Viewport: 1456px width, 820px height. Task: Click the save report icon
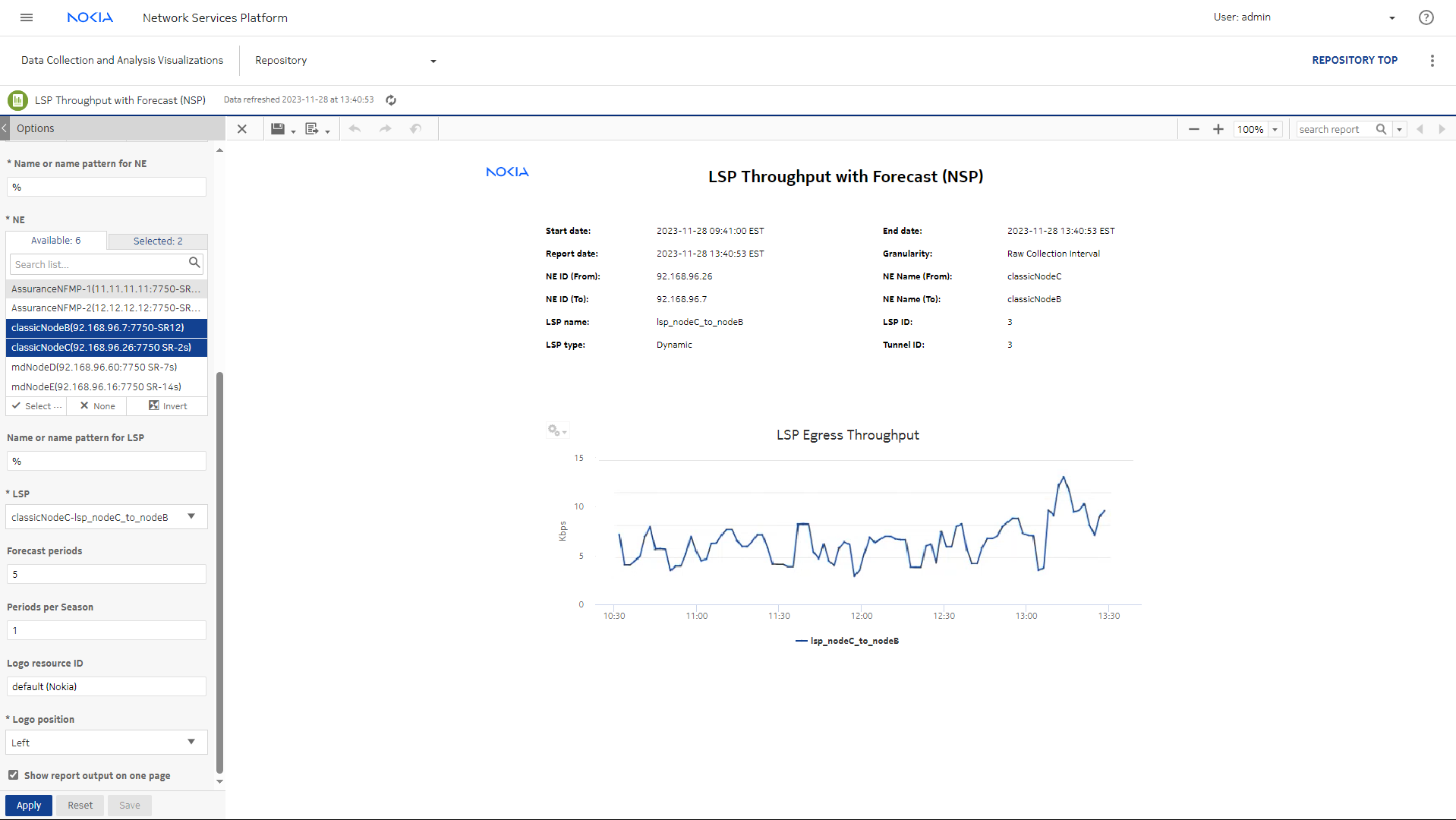(278, 129)
